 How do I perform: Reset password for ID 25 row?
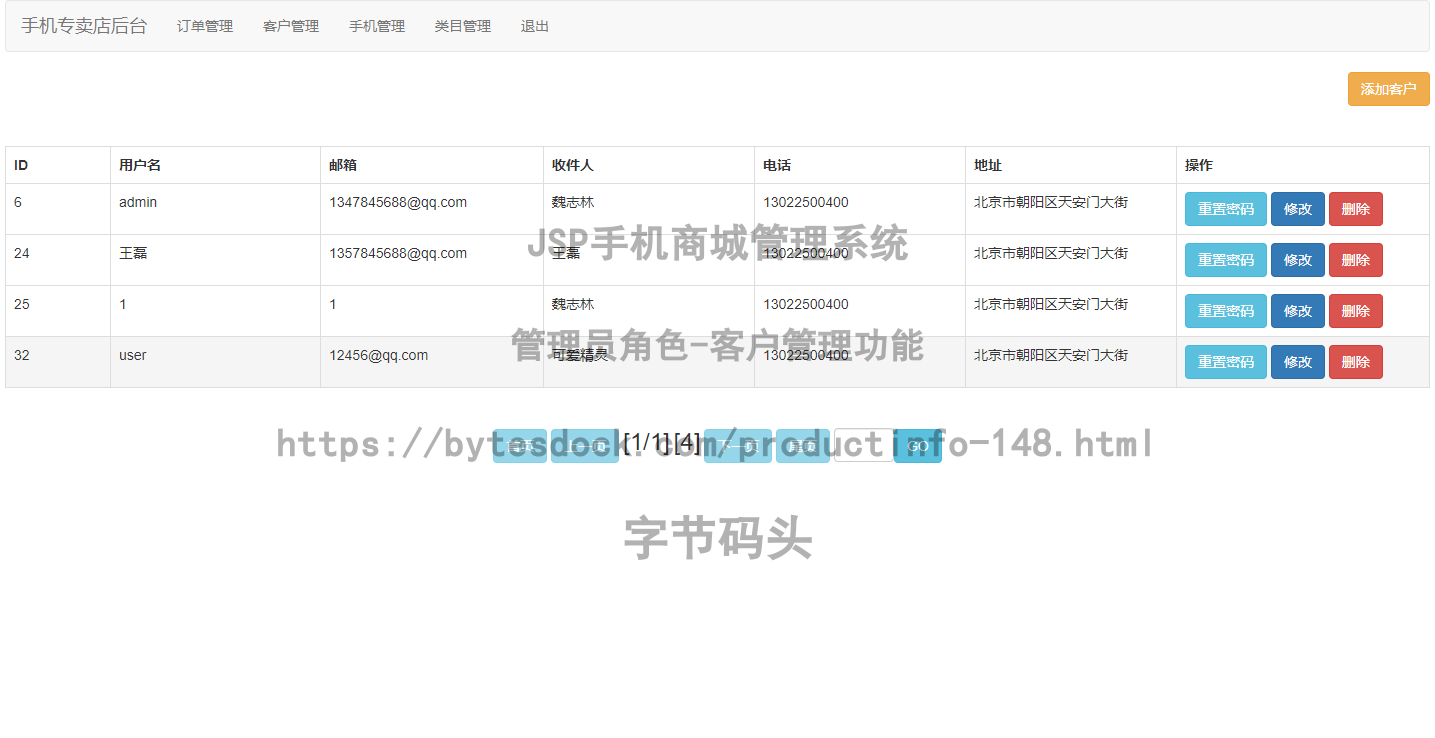pos(1225,311)
